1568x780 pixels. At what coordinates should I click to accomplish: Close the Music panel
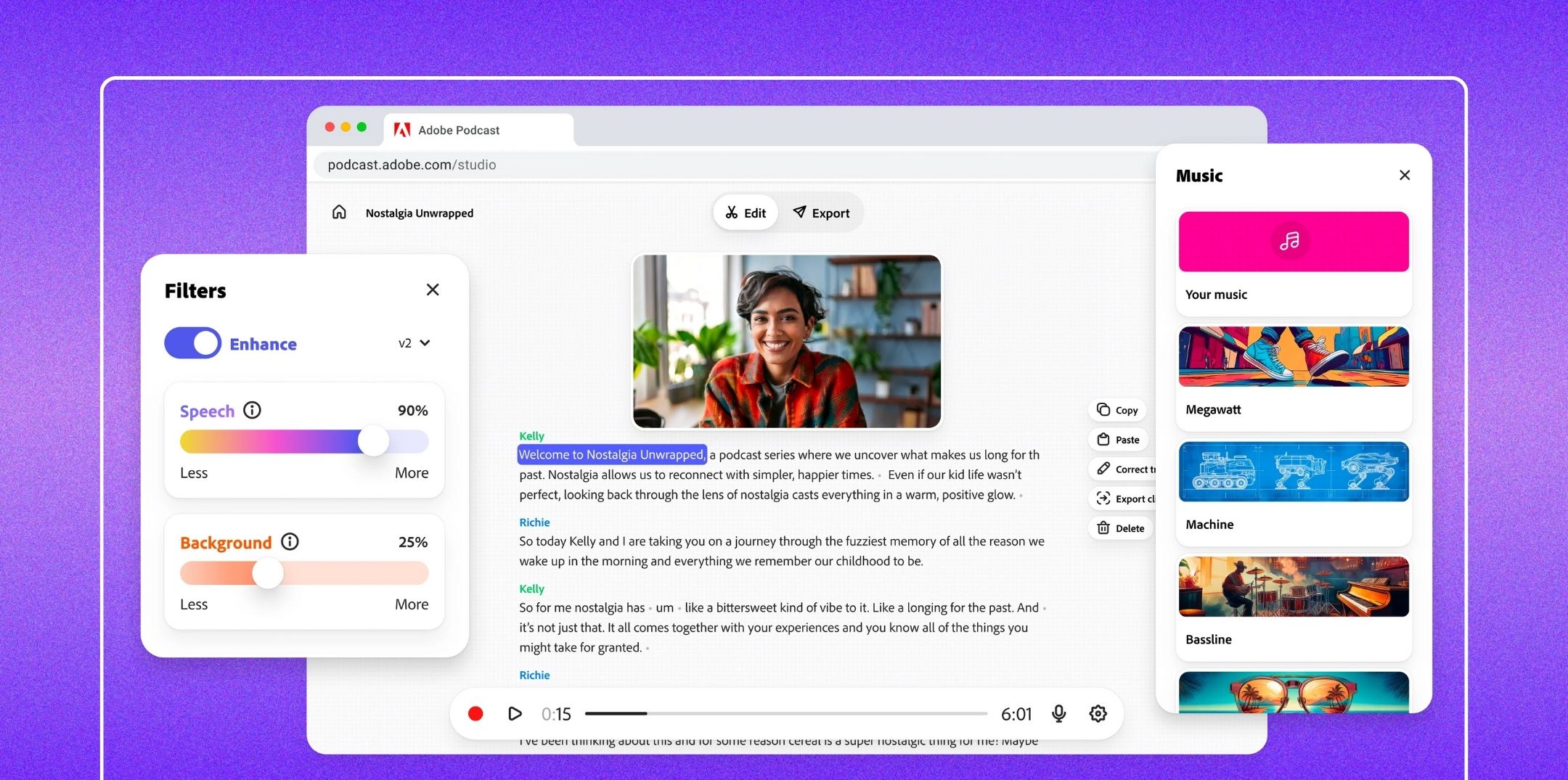1405,175
